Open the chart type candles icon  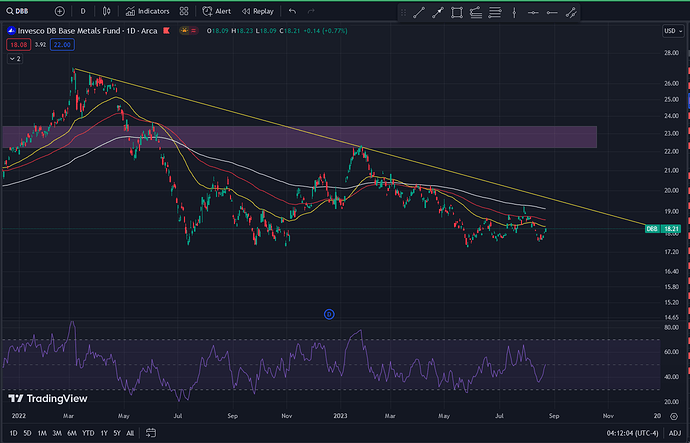108,12
